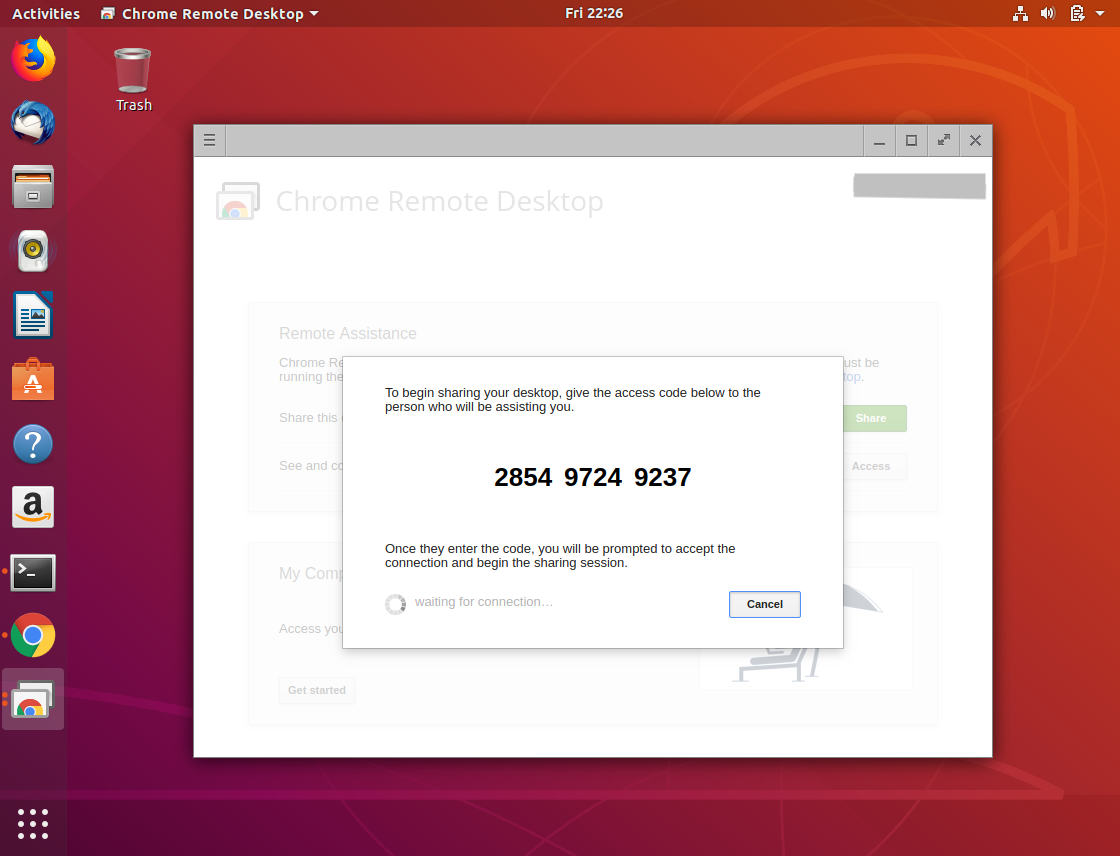Screen dimensions: 1120x856
Task: Toggle fullscreen in Remote Desktop title bar
Action: click(x=944, y=140)
